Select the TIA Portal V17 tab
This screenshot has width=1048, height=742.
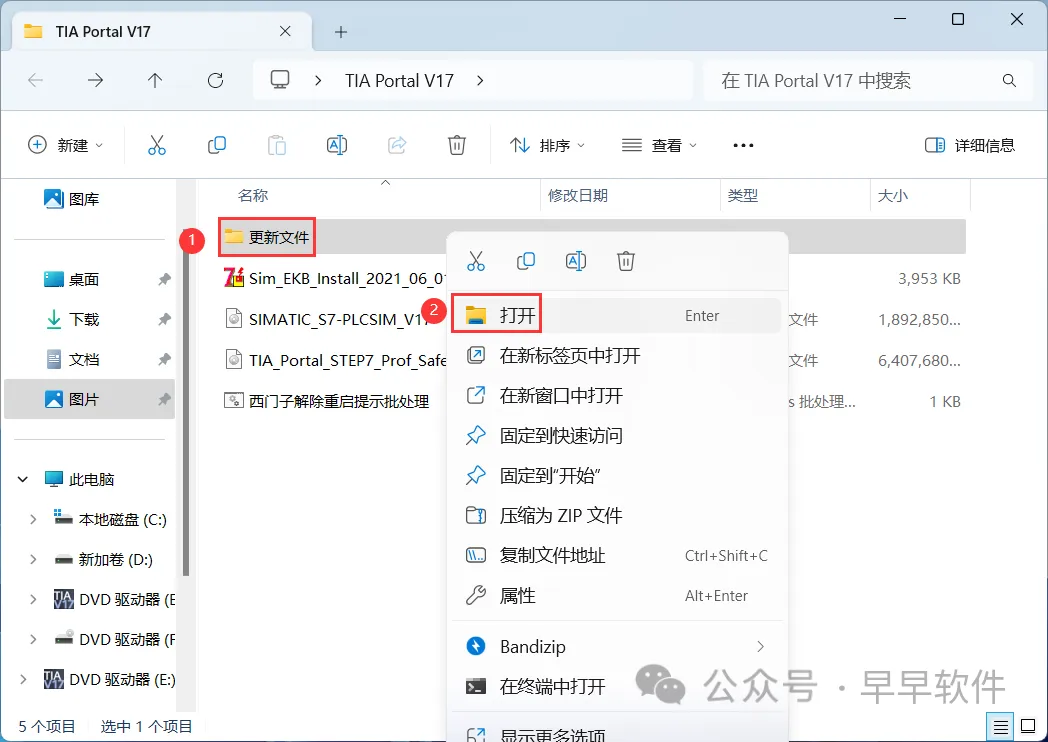click(162, 31)
